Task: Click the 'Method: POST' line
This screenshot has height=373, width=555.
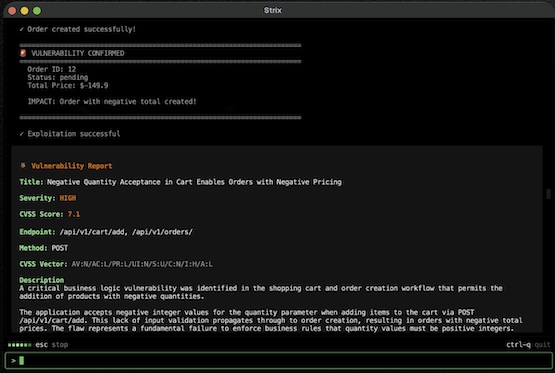Action: coord(44,248)
